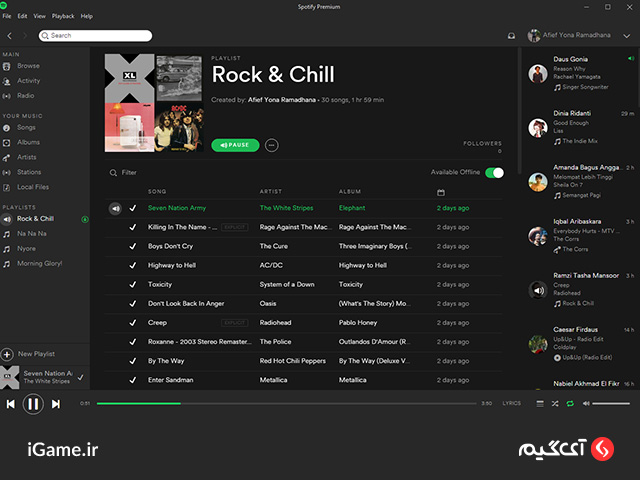The width and height of the screenshot is (640, 480).
Task: Open Songs under Your Music
Action: [x=26, y=128]
